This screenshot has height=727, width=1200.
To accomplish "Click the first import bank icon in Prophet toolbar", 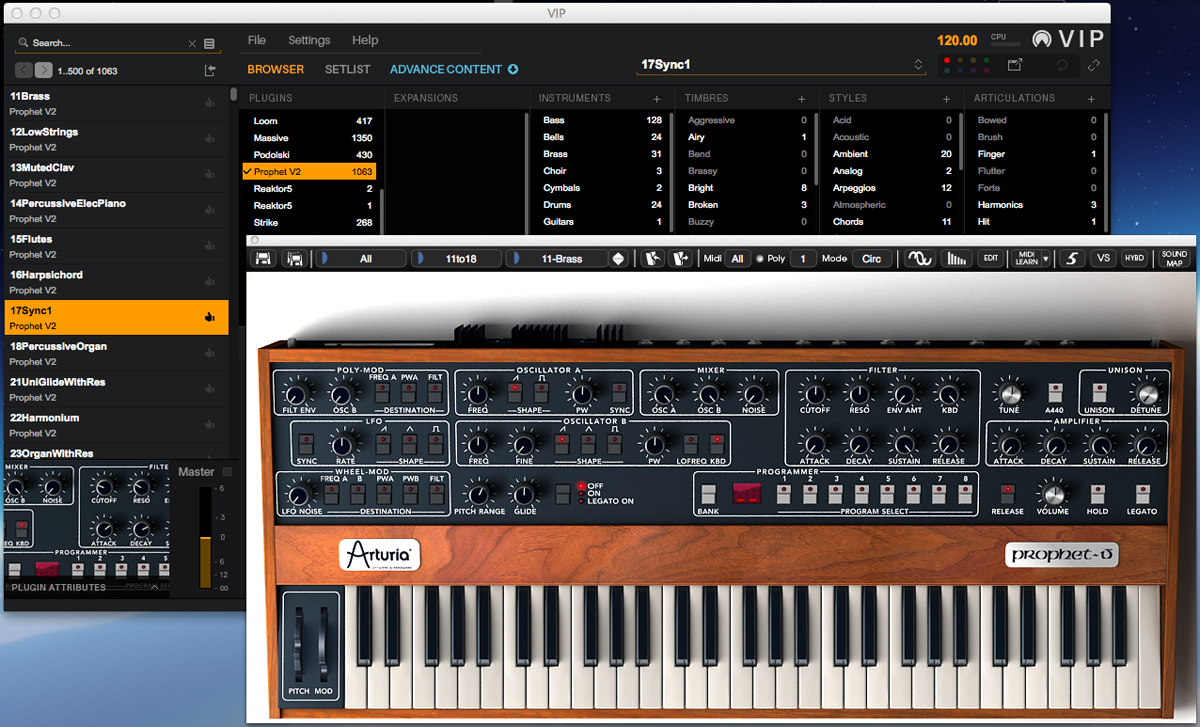I will tap(651, 258).
